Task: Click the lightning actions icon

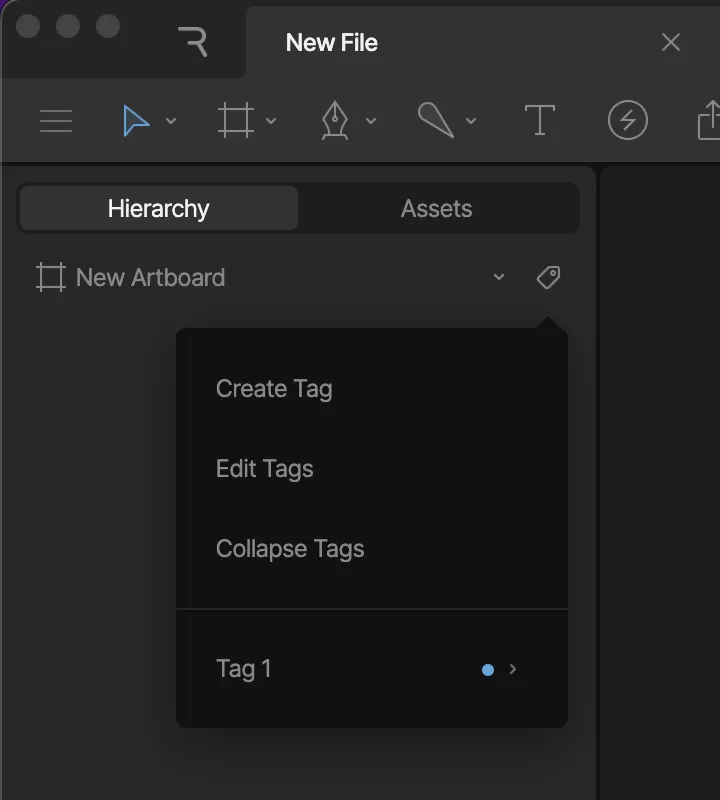Action: [628, 120]
